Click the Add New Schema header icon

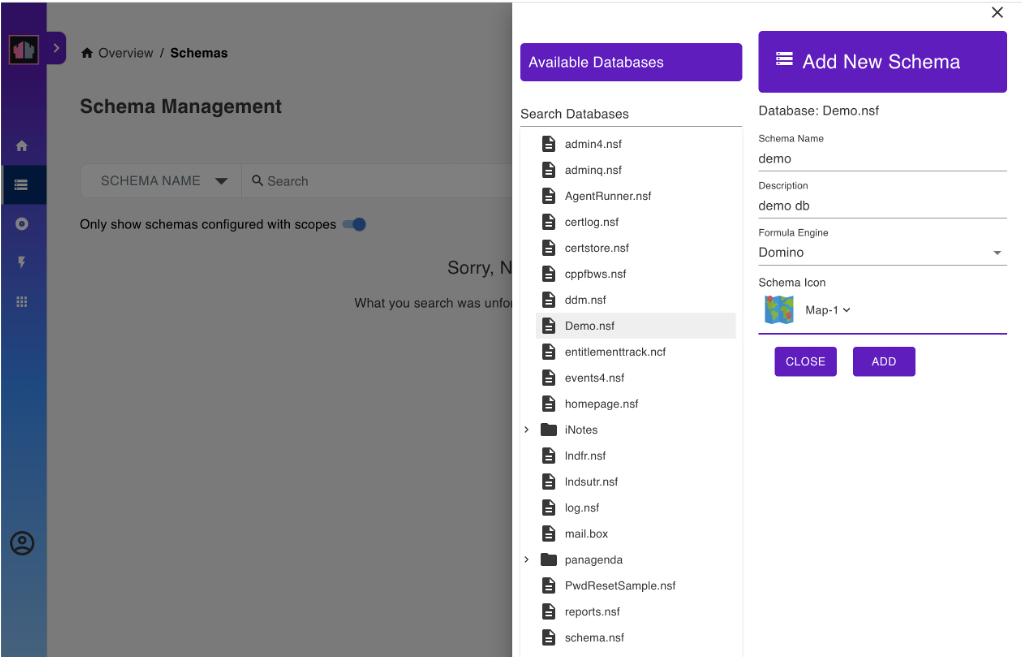pos(785,59)
